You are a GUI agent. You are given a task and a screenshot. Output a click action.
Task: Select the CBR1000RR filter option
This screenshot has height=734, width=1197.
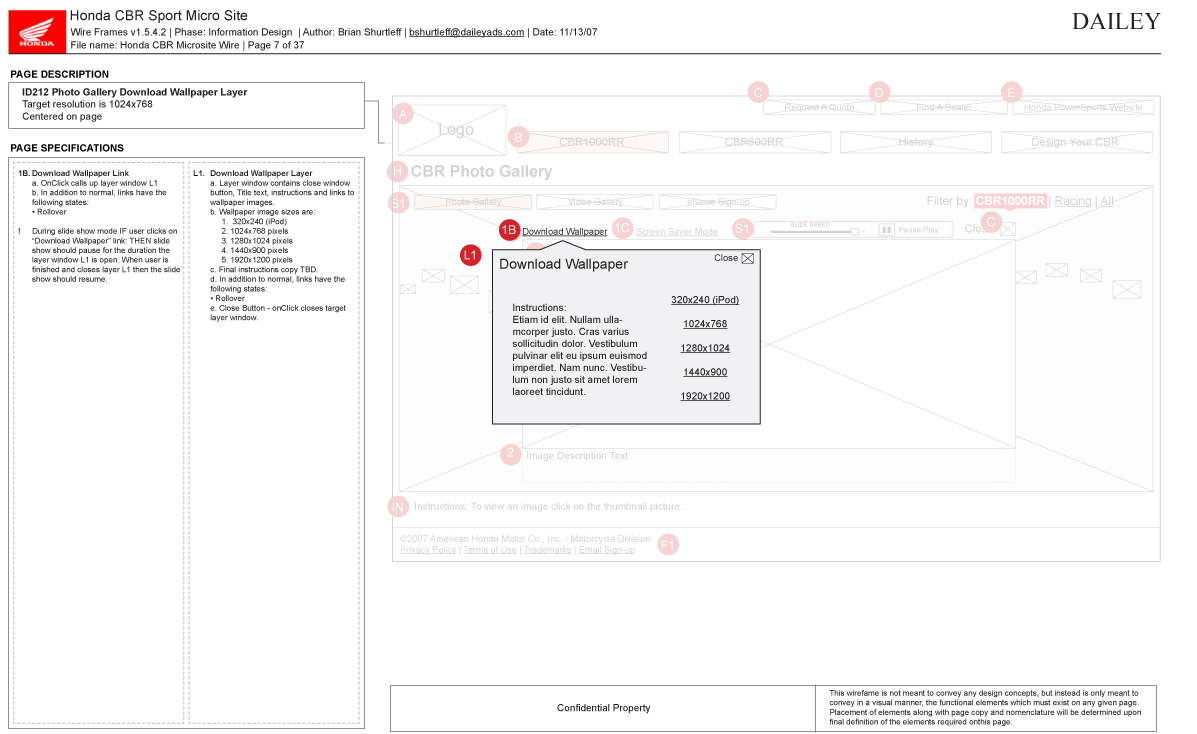(1010, 201)
